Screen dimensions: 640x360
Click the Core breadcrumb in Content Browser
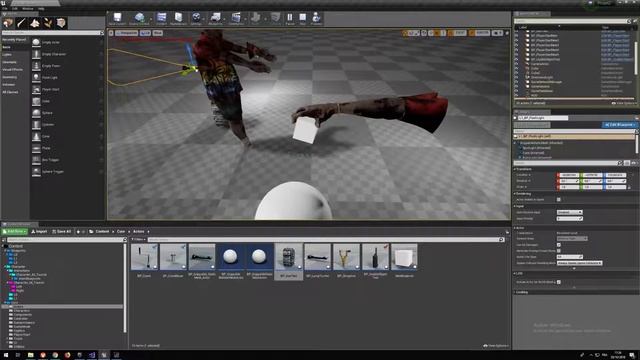pyautogui.click(x=121, y=231)
